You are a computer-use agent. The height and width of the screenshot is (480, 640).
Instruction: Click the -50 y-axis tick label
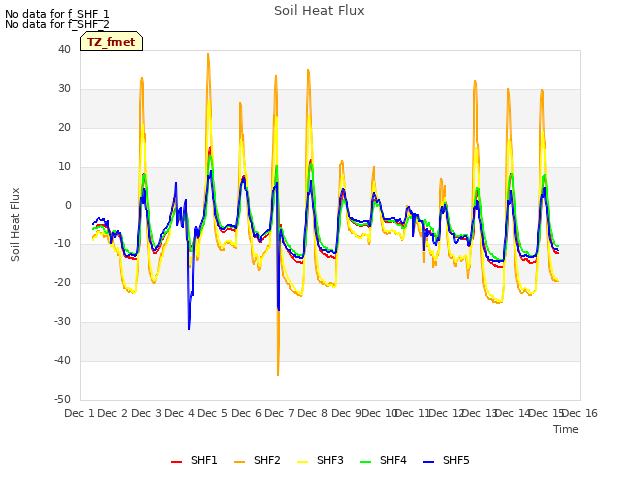[x=63, y=400]
